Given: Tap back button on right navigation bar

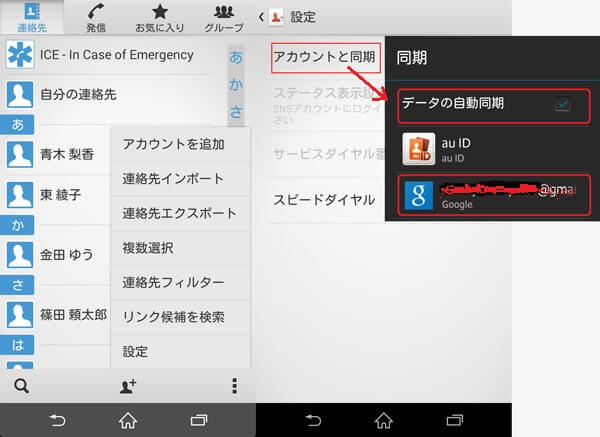Looking at the screenshot, I should tap(313, 421).
